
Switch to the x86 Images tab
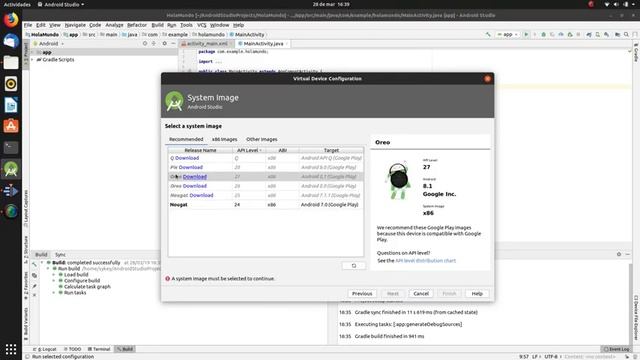[224, 140]
